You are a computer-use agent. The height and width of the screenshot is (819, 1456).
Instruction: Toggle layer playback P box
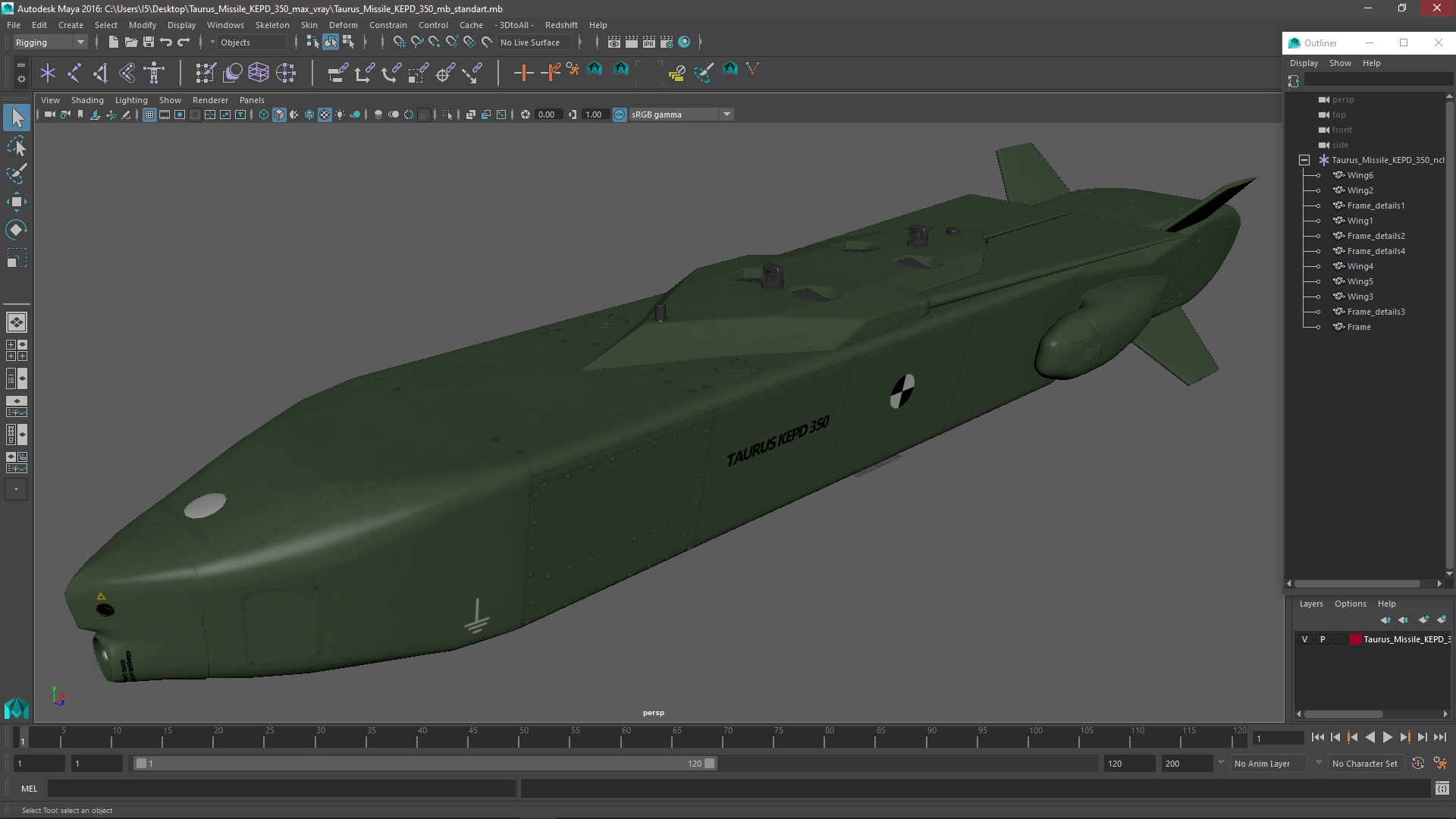pyautogui.click(x=1323, y=639)
